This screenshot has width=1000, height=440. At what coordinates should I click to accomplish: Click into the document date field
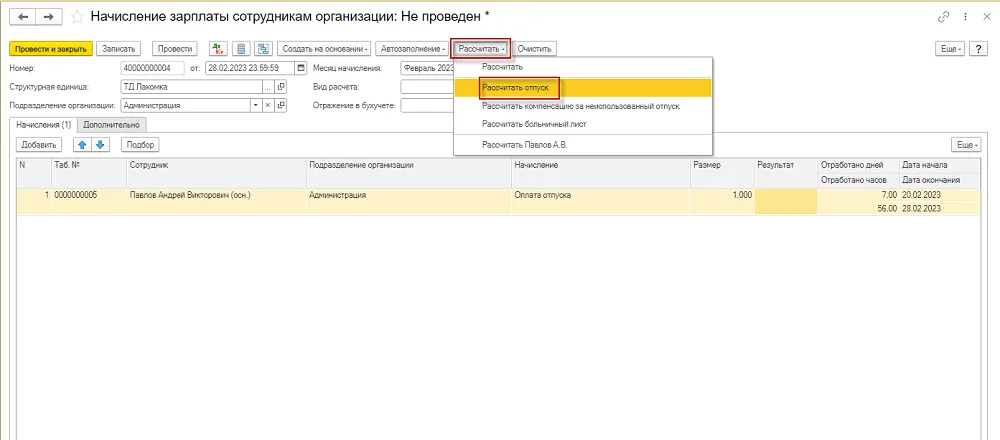[250, 68]
